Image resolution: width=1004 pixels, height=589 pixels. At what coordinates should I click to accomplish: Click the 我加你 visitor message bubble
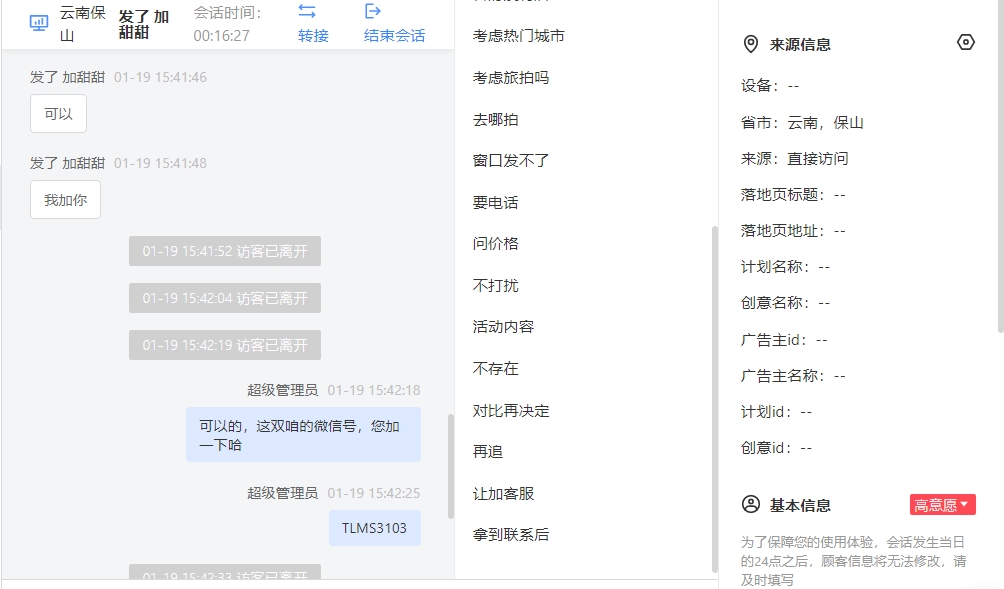click(65, 200)
